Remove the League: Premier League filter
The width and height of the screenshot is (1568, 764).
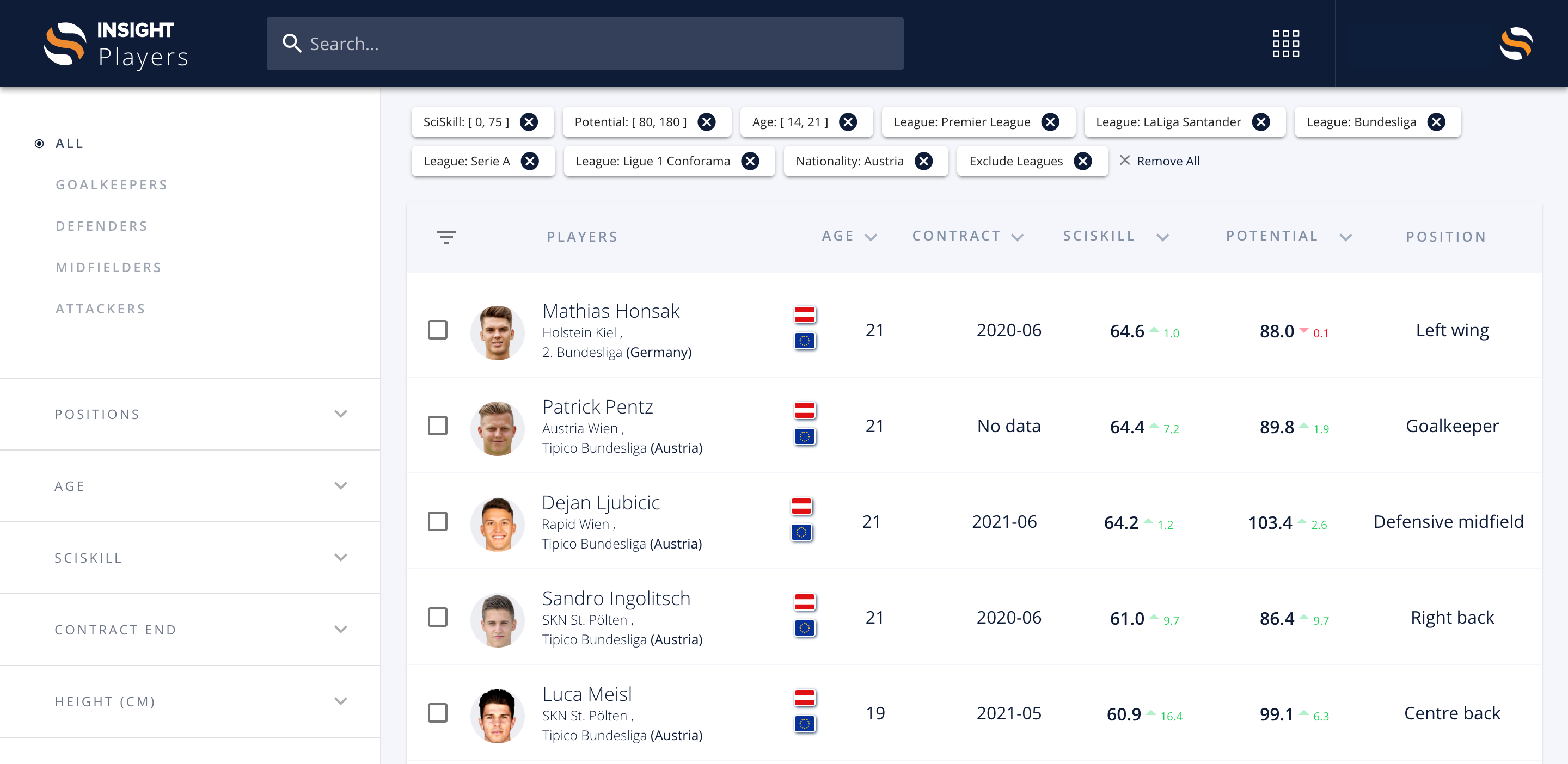tap(1050, 122)
